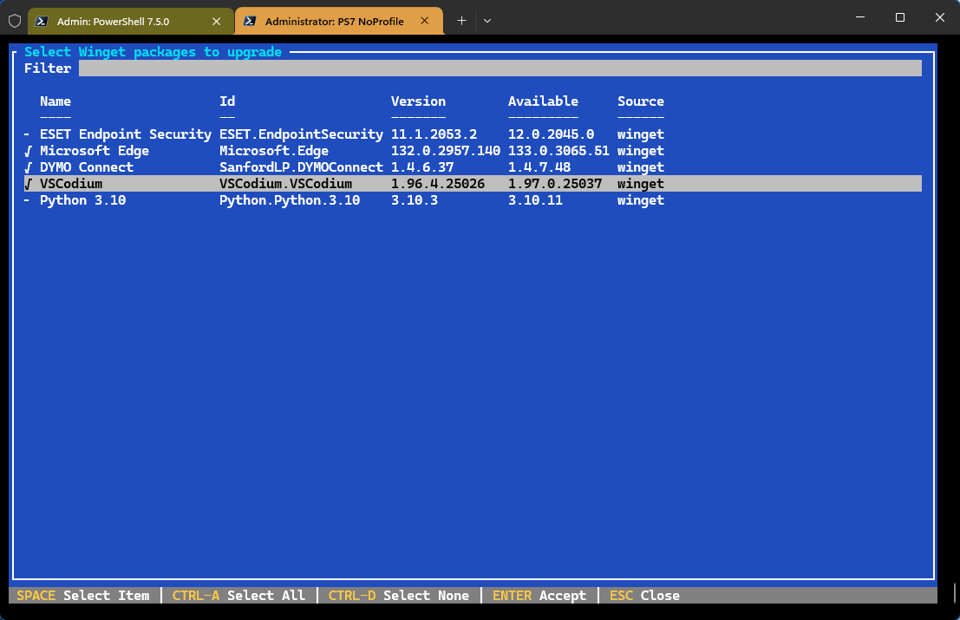Open the new tab dropdown chevron

click(x=487, y=20)
